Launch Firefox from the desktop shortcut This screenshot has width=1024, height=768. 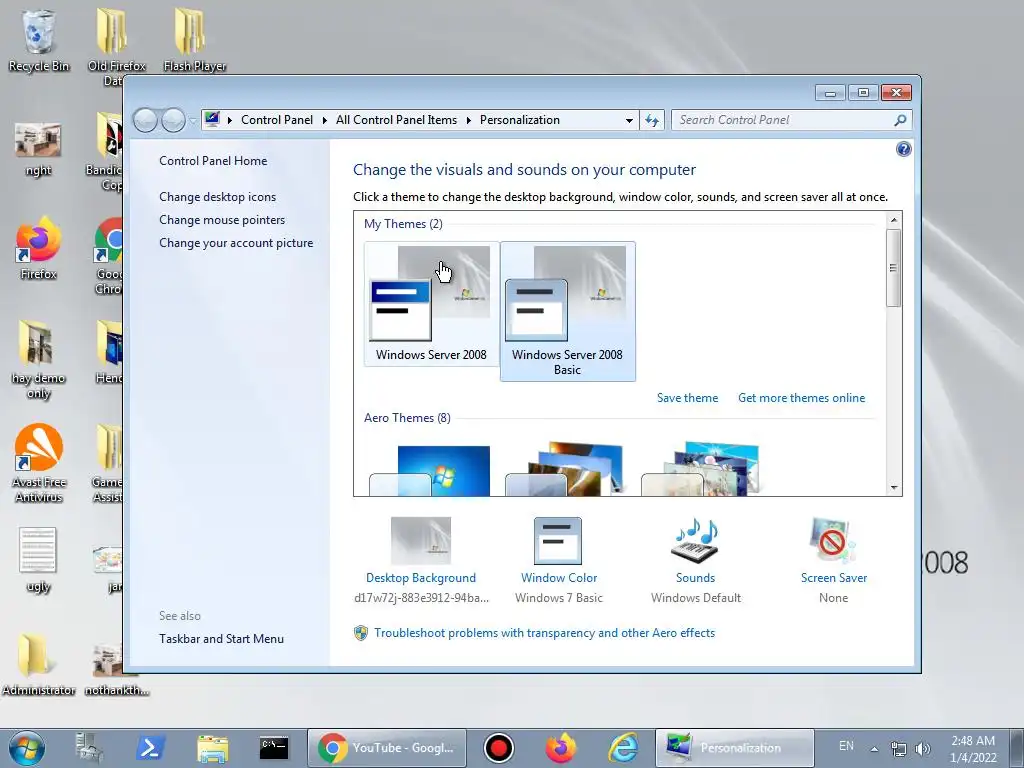38,248
